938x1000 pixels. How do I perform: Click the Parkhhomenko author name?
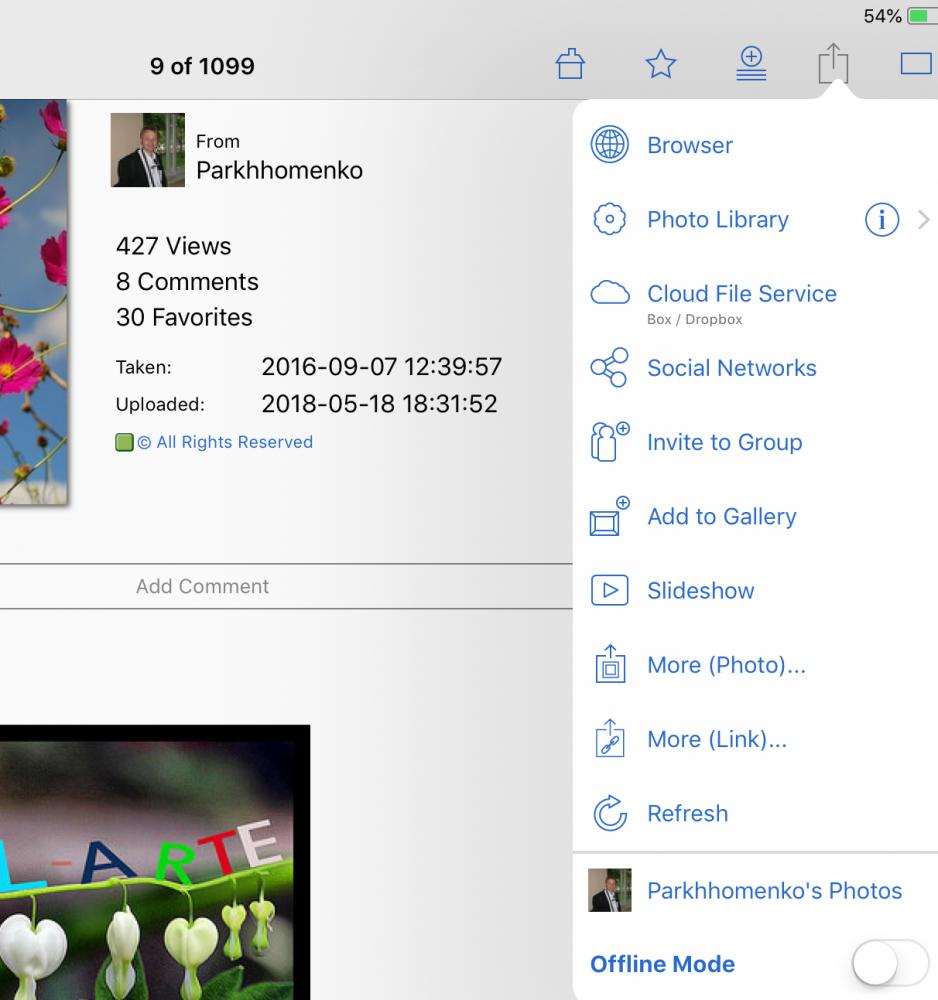coord(279,170)
